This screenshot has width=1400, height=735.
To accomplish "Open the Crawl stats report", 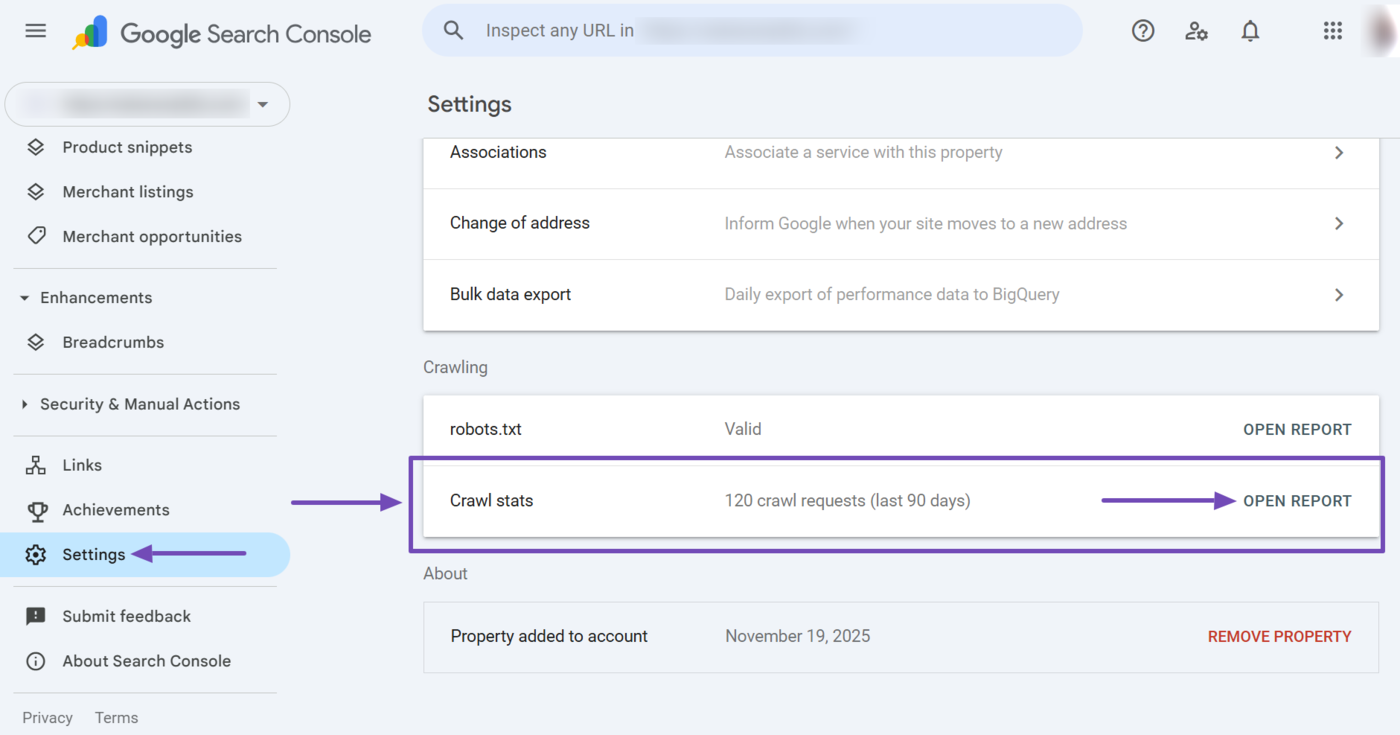I will tap(1297, 500).
